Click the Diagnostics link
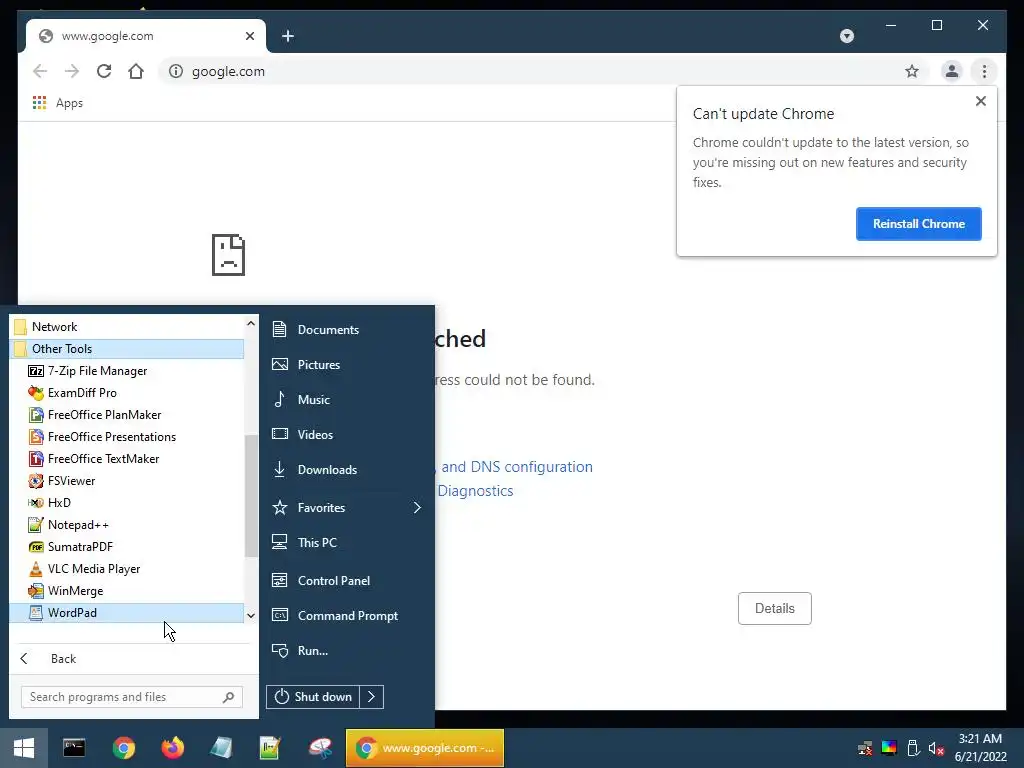Screen dimensions: 1024x768 click(475, 491)
